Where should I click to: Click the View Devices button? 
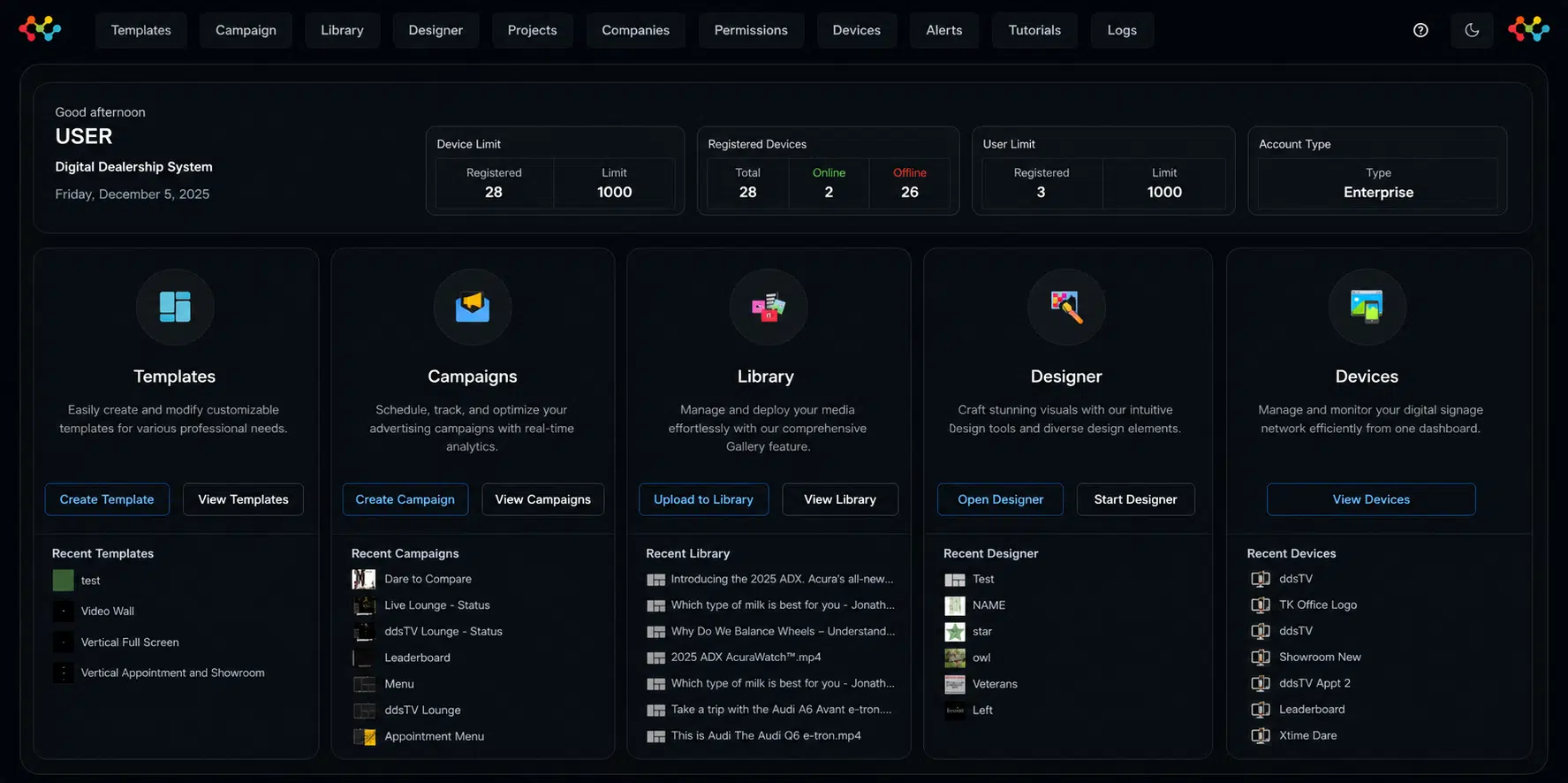pos(1371,499)
